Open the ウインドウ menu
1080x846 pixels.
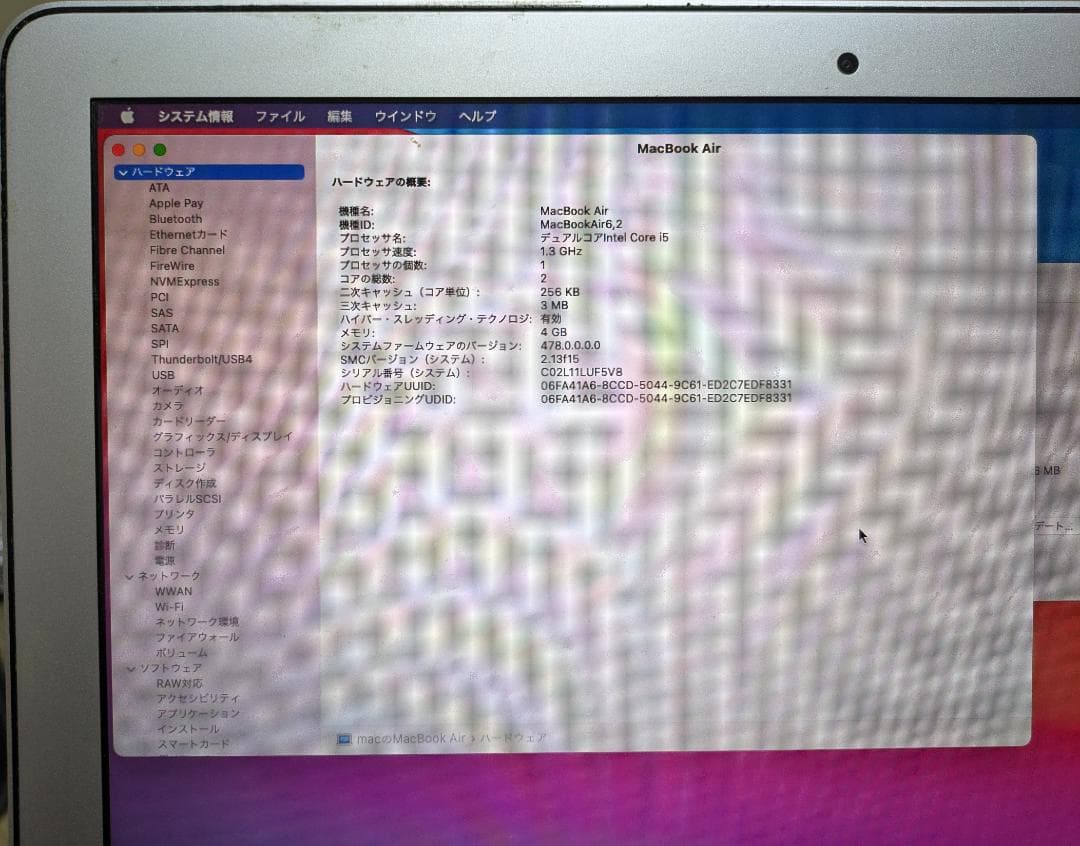406,116
